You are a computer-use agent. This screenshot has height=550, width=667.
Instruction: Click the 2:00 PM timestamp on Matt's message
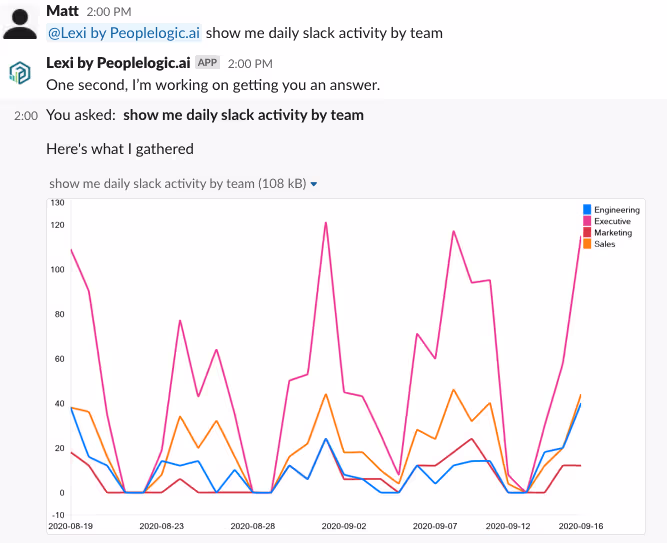pos(109,12)
